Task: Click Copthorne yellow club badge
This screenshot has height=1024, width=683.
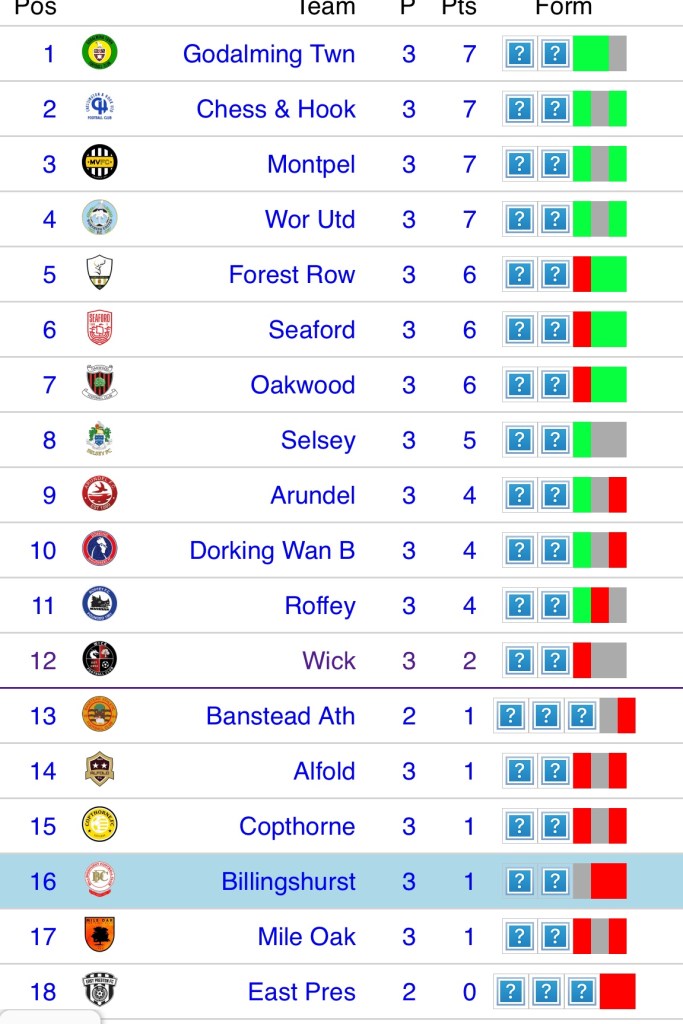Action: 99,826
